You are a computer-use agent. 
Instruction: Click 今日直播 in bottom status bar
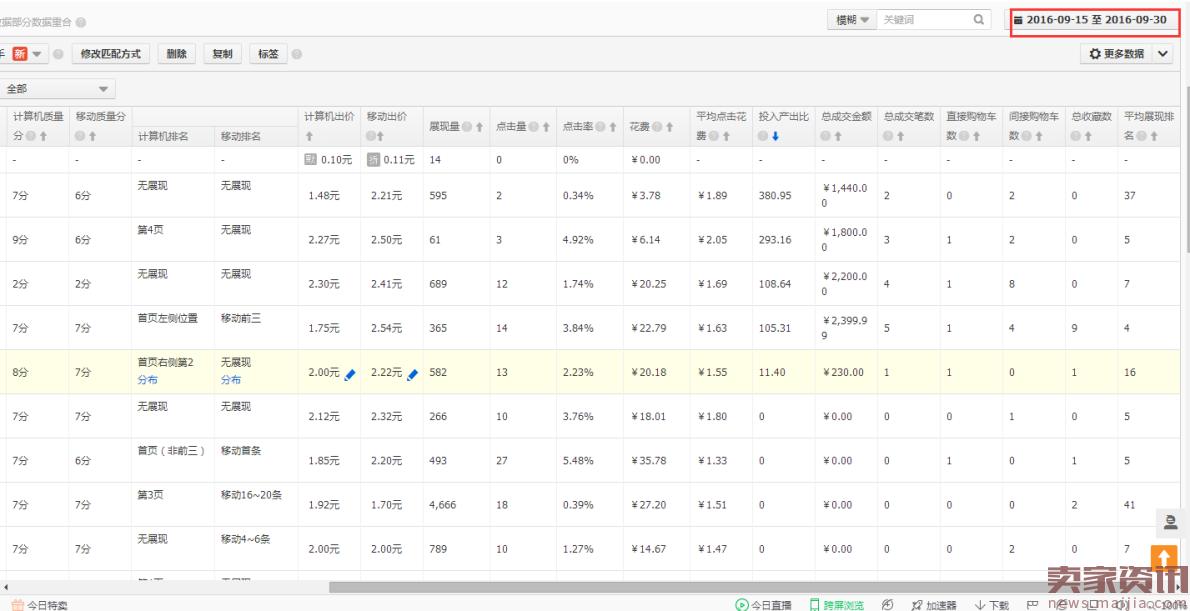(x=763, y=604)
